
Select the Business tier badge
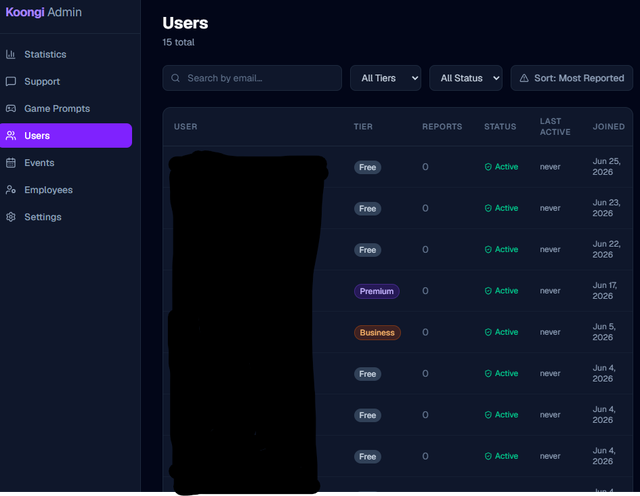pos(377,333)
